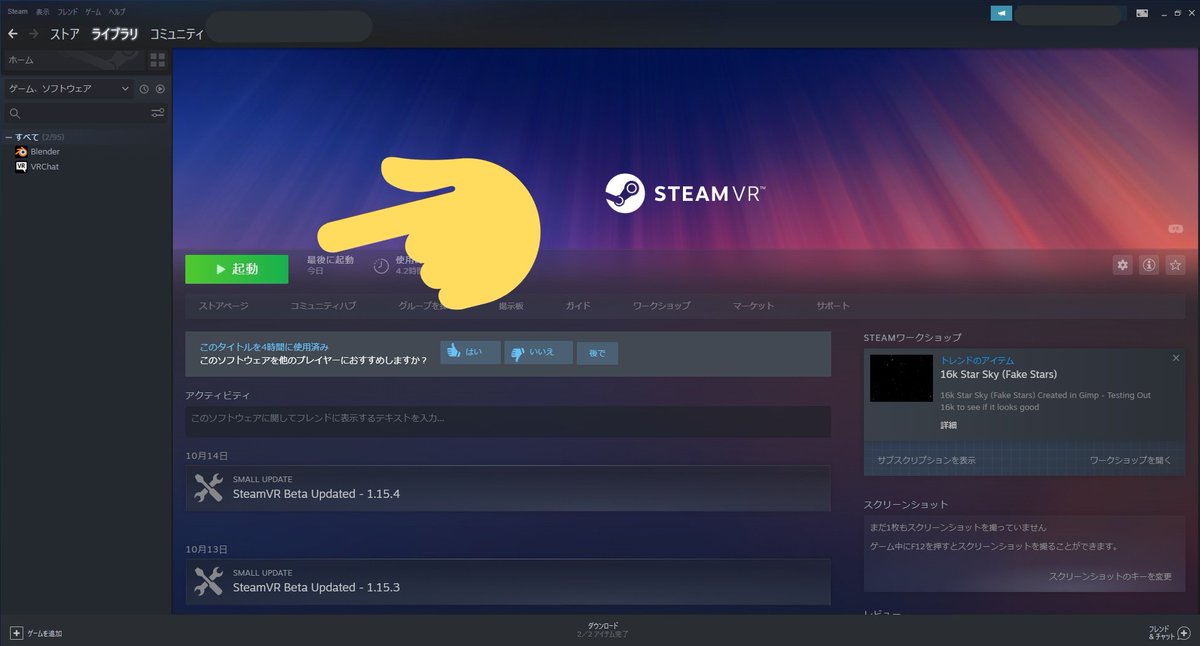The width and height of the screenshot is (1200, 646).
Task: Open the Steam menu
Action: click(x=18, y=11)
